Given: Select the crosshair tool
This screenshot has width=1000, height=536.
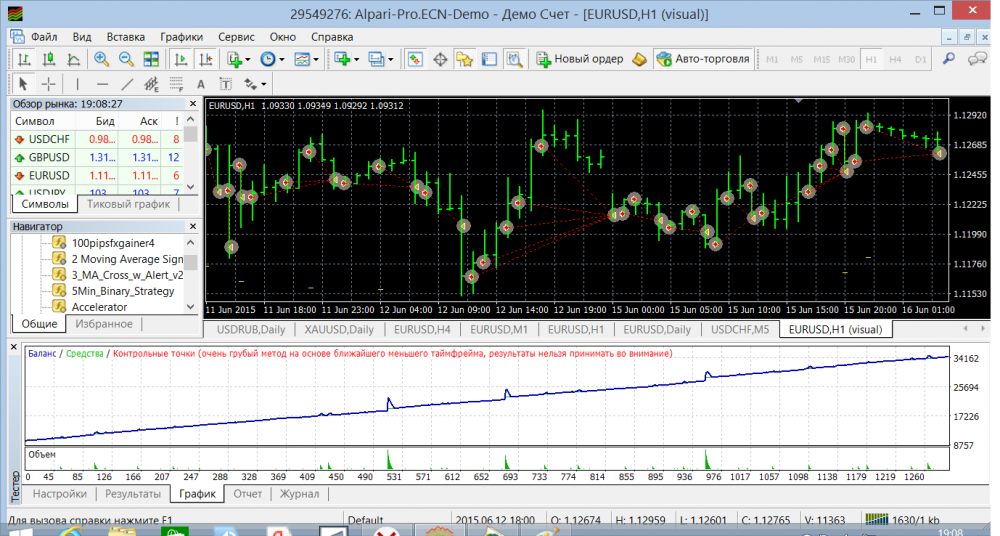Looking at the screenshot, I should click(x=48, y=84).
